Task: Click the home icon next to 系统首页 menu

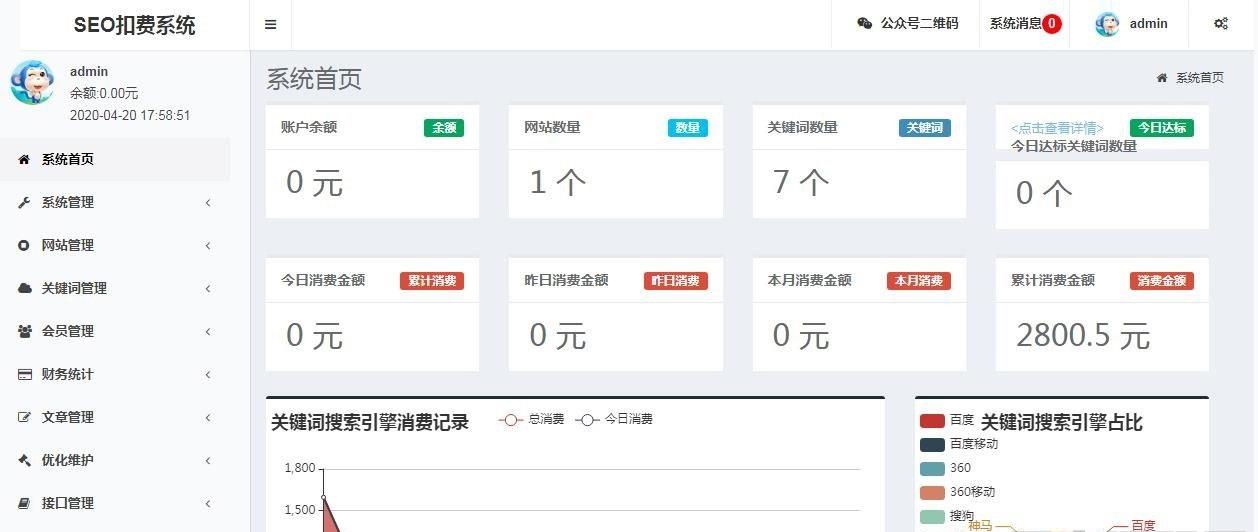Action: click(x=24, y=159)
